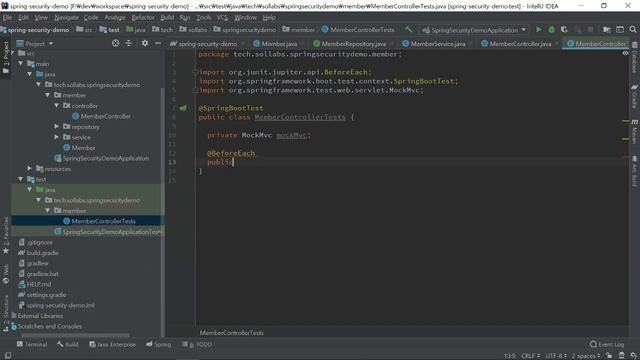640x360 pixels.
Task: Collapse all icon in Project panel header
Action: point(129,43)
